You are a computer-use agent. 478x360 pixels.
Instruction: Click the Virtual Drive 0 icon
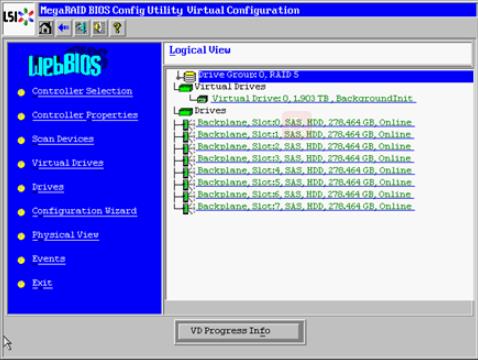(x=202, y=99)
